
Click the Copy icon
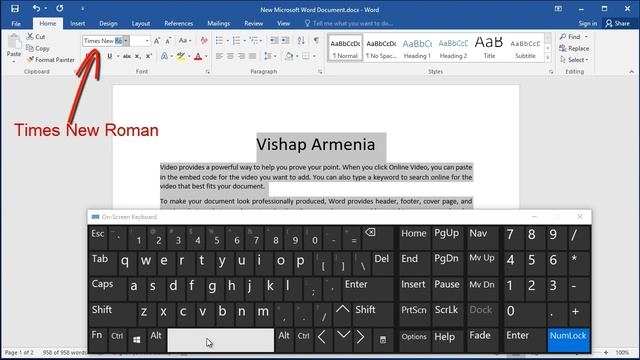click(x=29, y=48)
